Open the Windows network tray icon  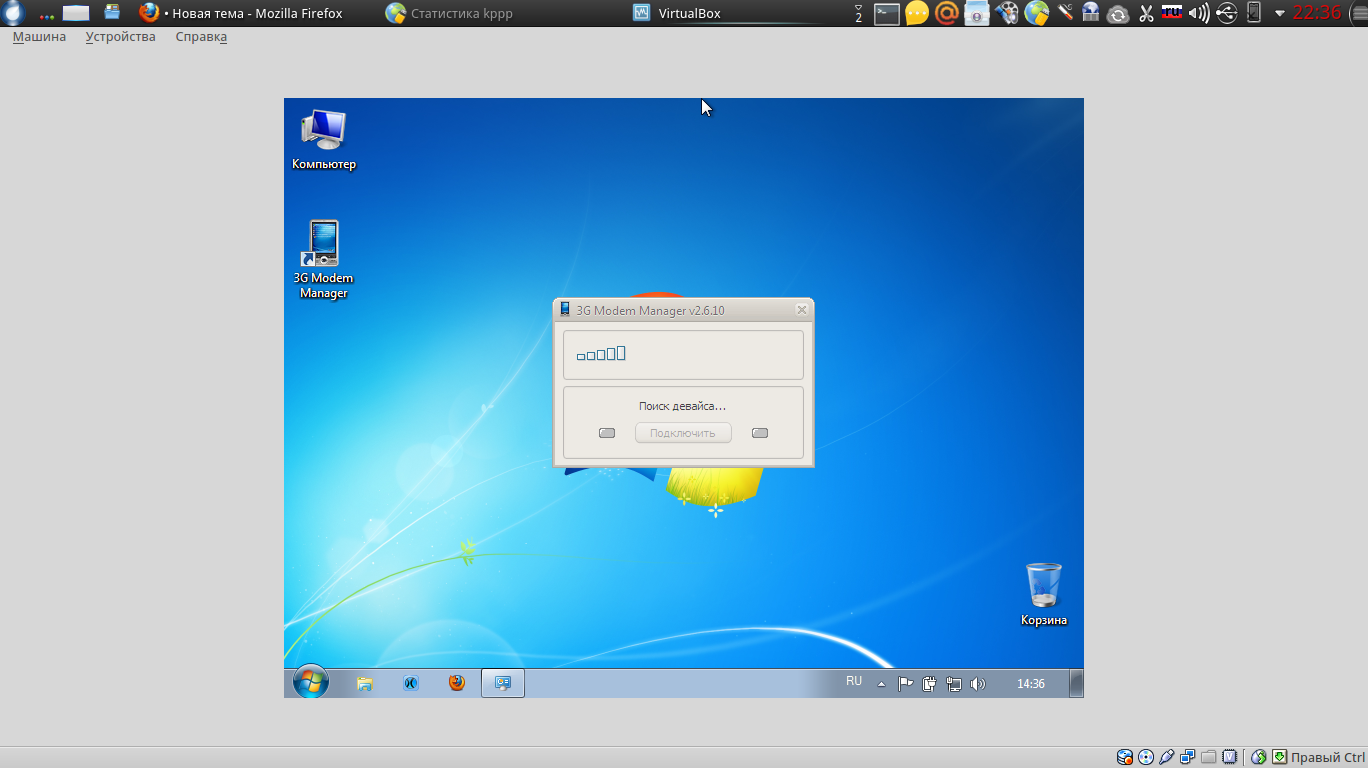954,684
